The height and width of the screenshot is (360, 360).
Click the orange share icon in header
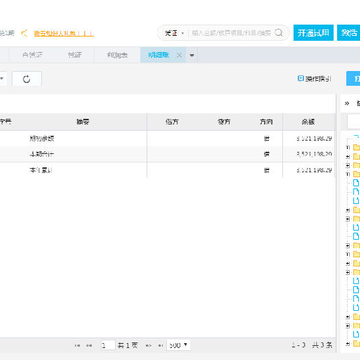24,33
